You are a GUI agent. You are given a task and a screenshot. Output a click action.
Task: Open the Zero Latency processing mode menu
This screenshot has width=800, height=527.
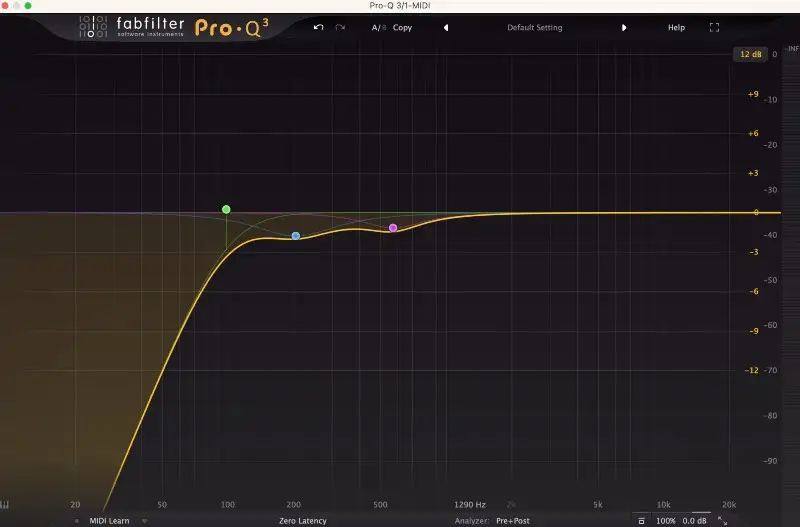point(305,521)
